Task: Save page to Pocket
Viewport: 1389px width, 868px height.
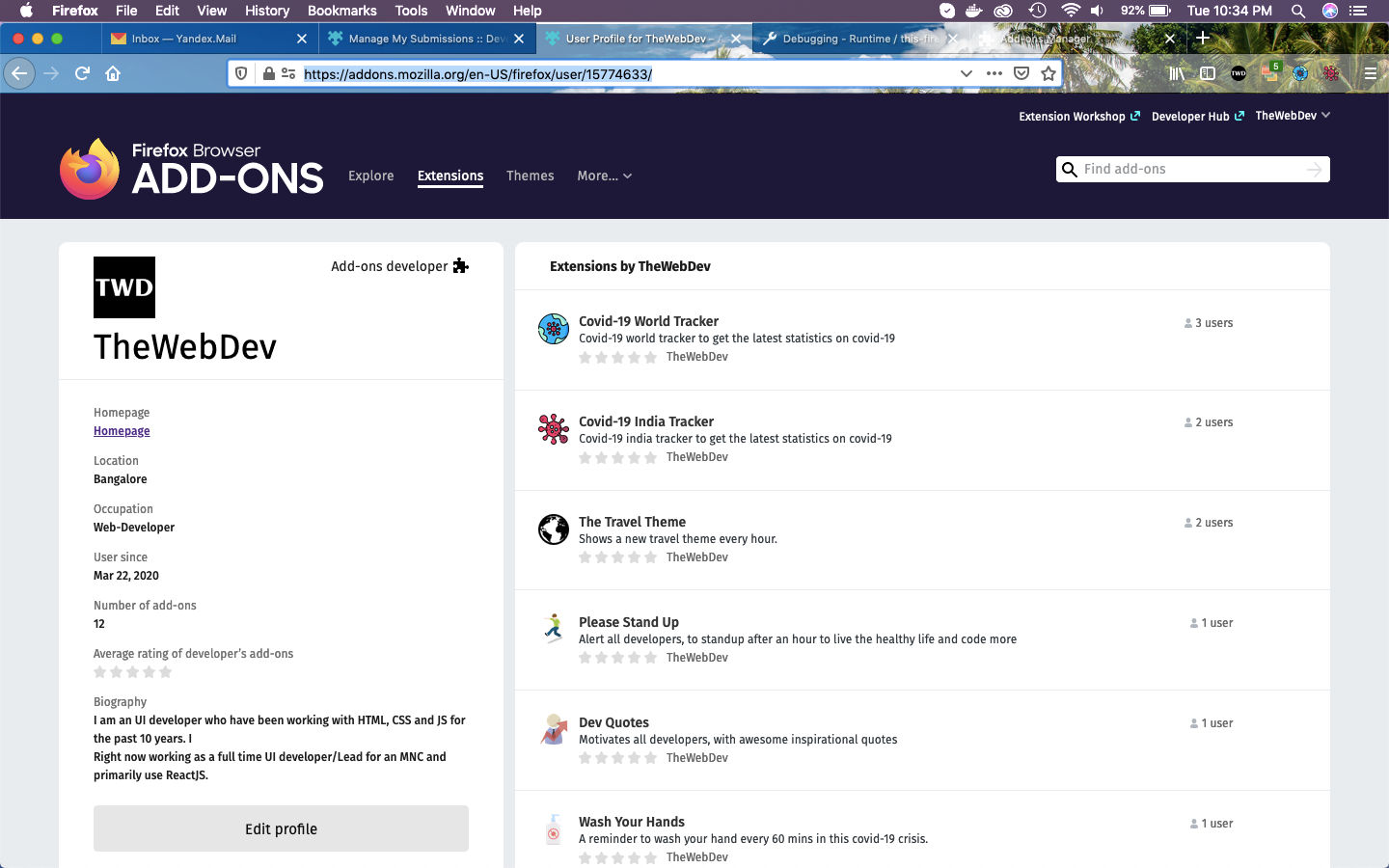Action: tap(1021, 73)
